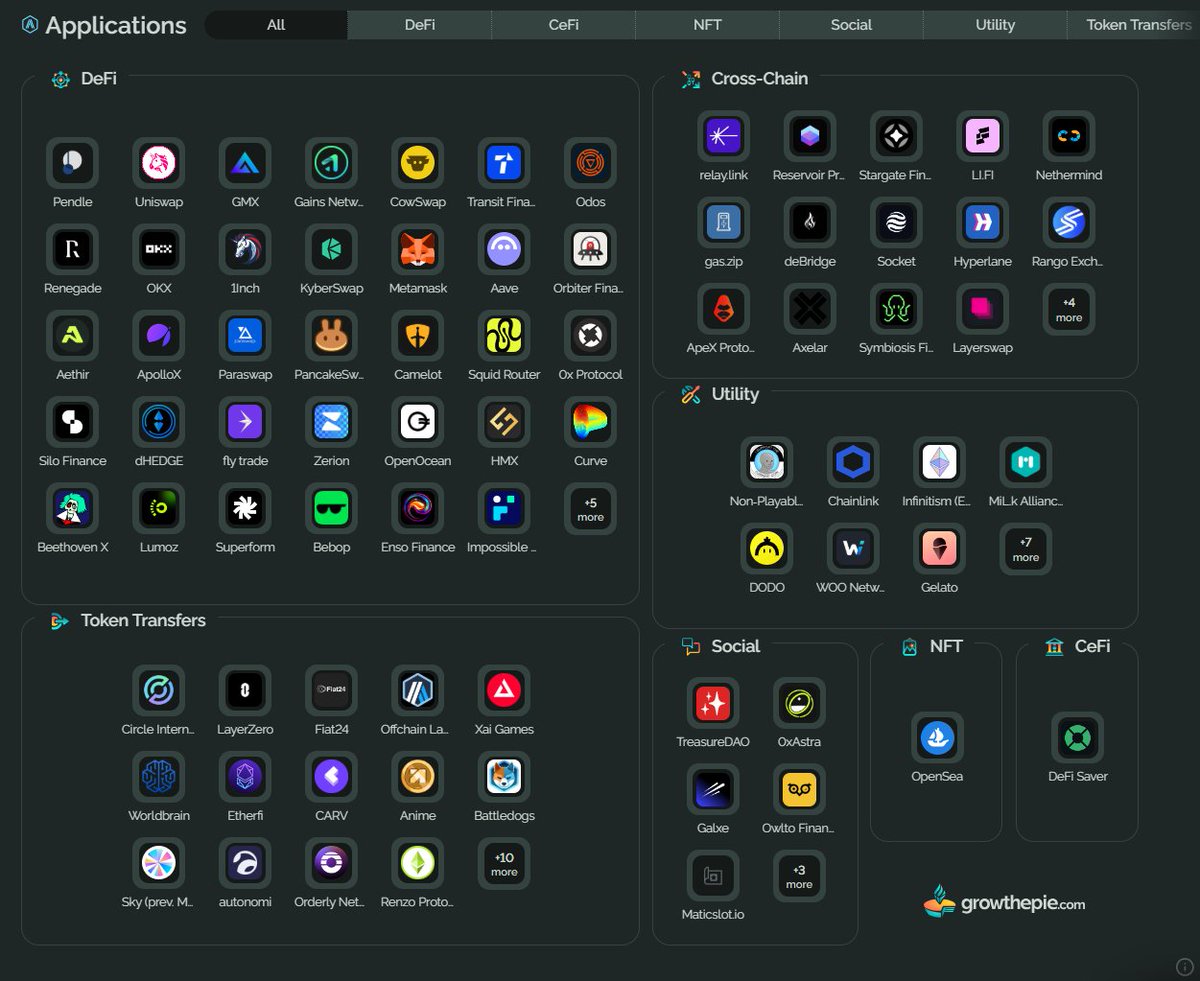The image size is (1200, 981).
Task: Switch to the Utility tab
Action: [x=995, y=25]
